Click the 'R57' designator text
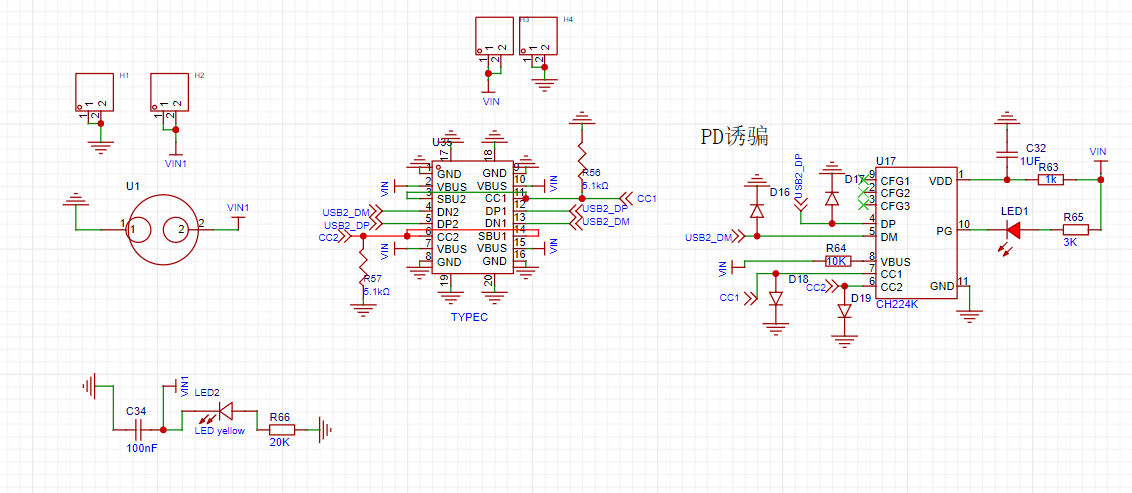This screenshot has width=1132, height=493. point(373,278)
